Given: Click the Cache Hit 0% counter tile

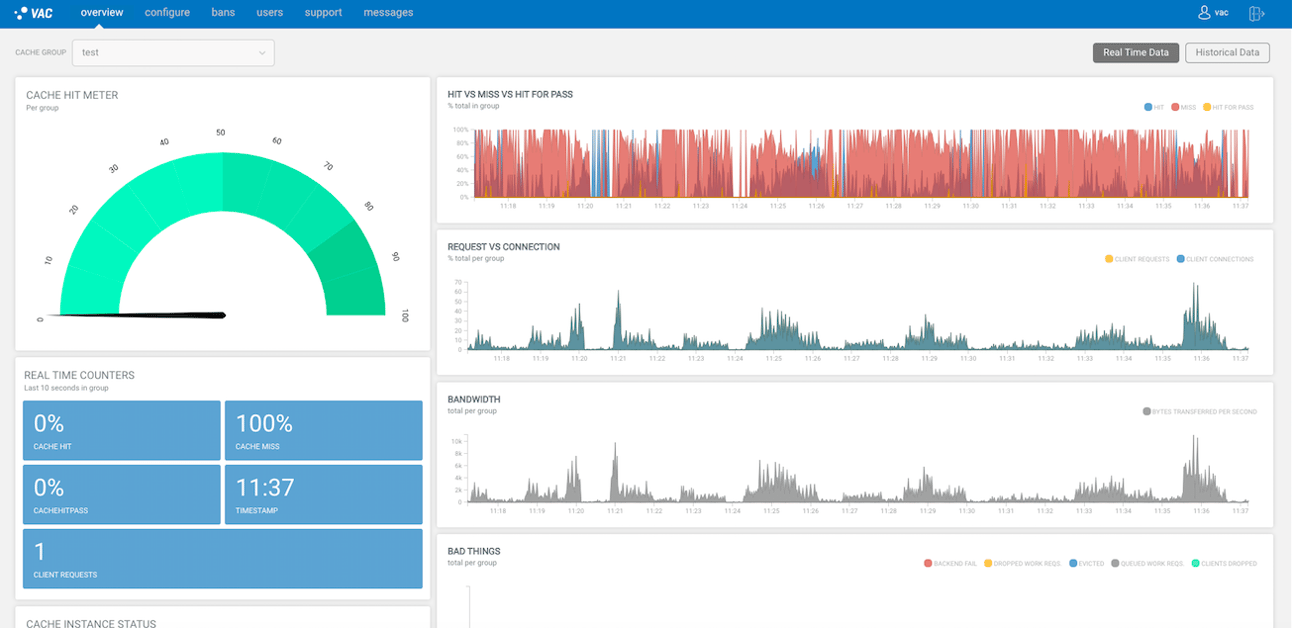Looking at the screenshot, I should [121, 430].
